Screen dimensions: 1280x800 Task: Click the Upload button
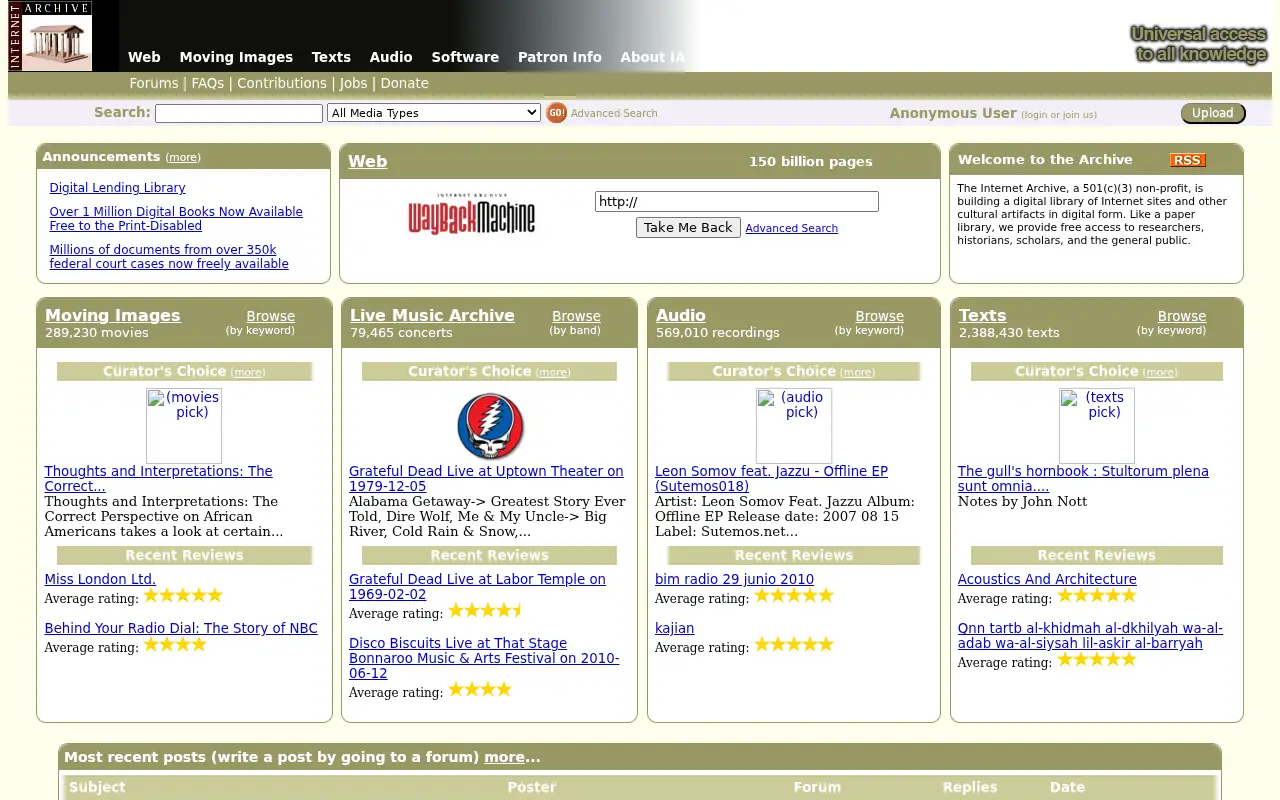coord(1213,113)
